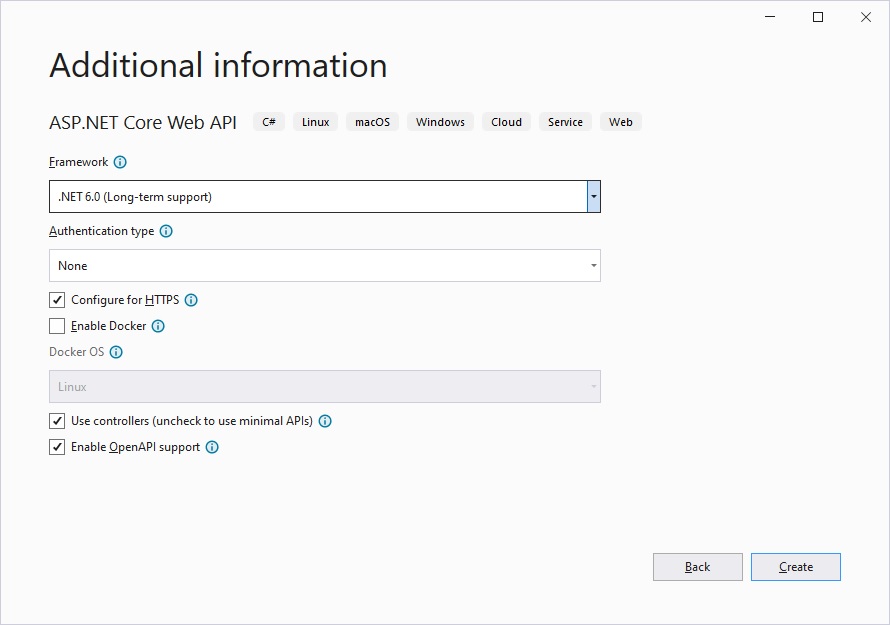Click the Docker OS info icon
Viewport: 890px width, 625px height.
tap(116, 352)
